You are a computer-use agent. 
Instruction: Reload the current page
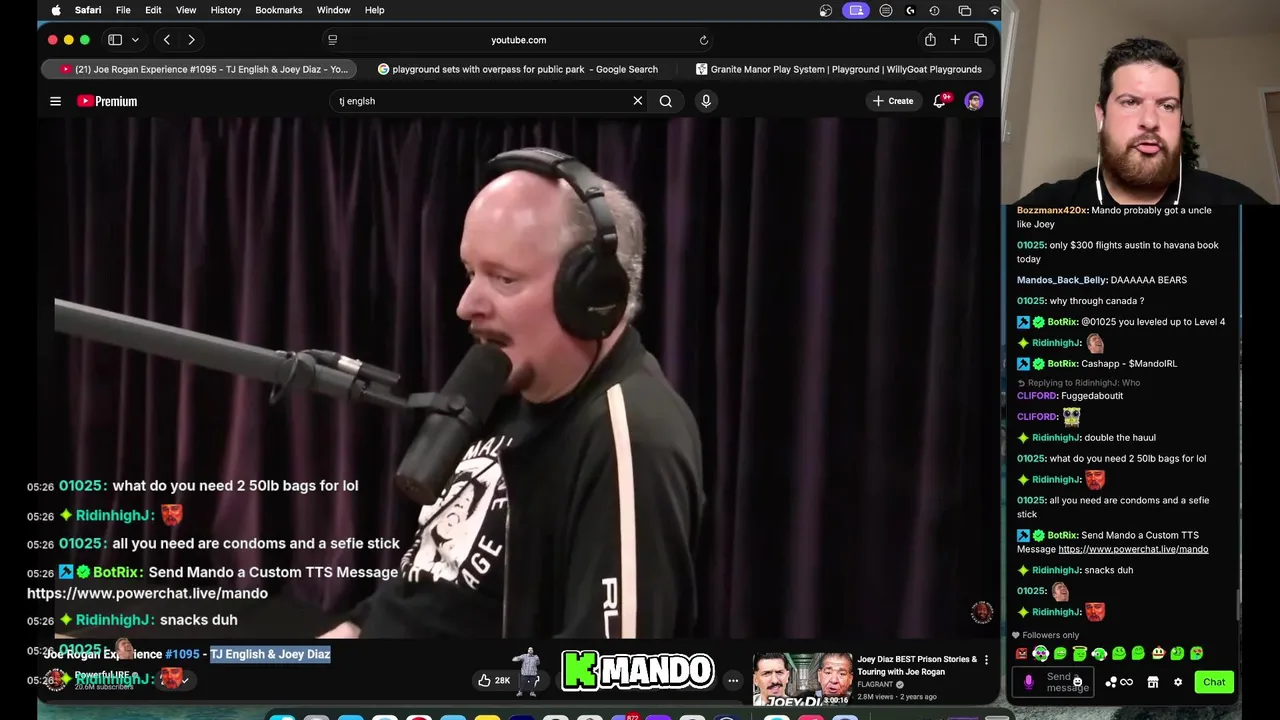(704, 40)
